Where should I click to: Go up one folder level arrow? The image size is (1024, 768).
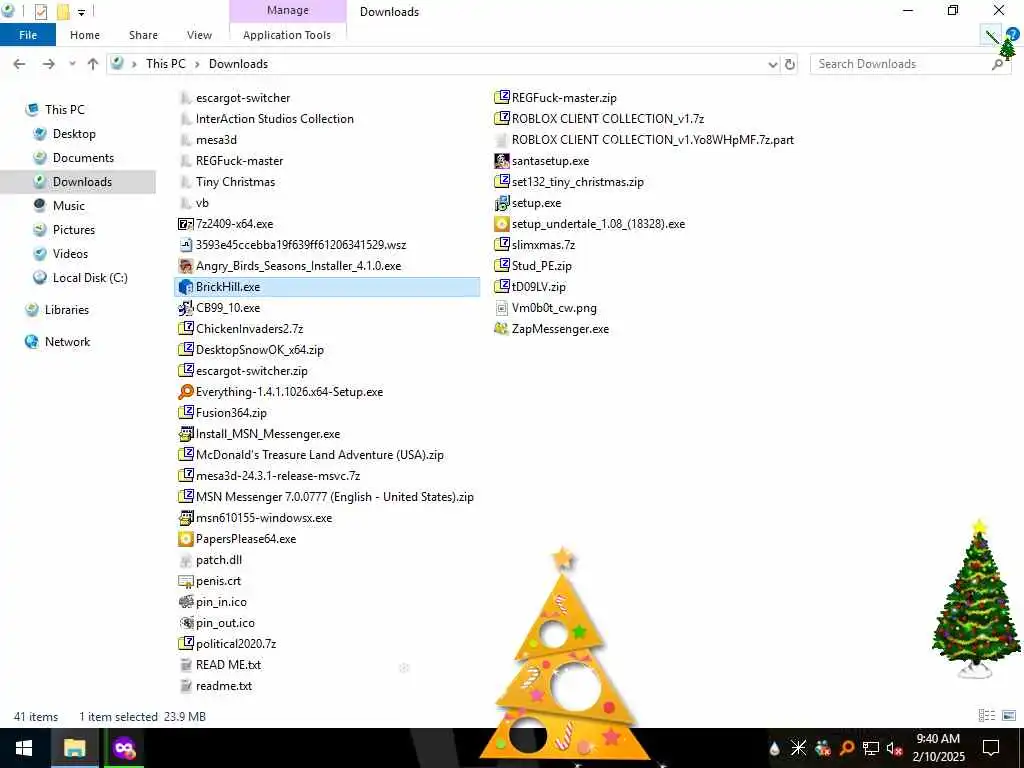pyautogui.click(x=93, y=64)
